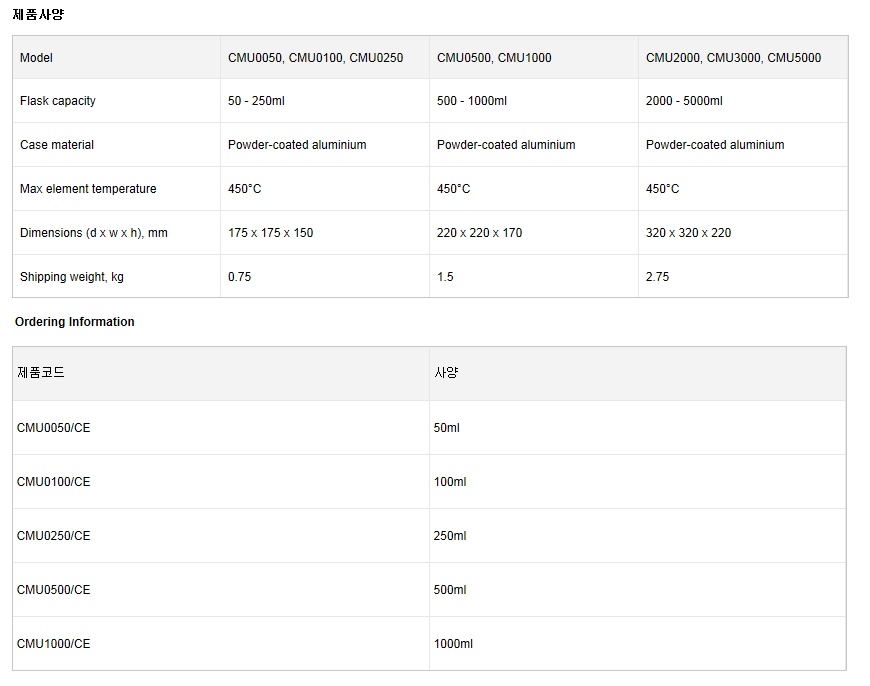This screenshot has width=870, height=686.
Task: Click the Flask capacity row label
Action: click(x=58, y=101)
